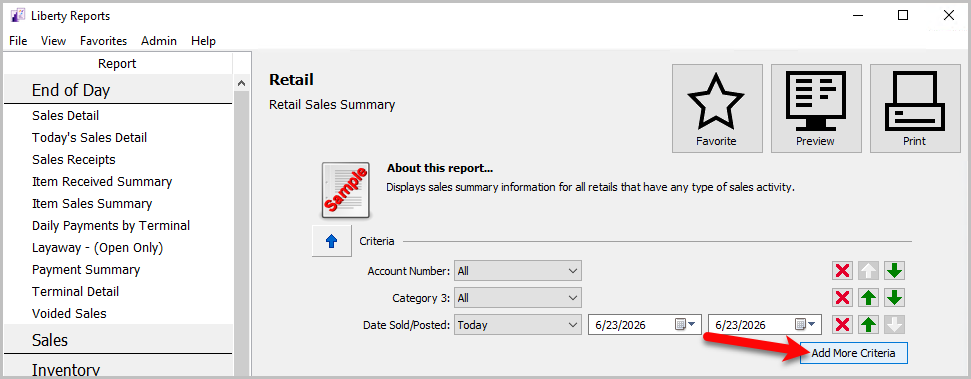Open the Account Number dropdown
Screen dimensions: 971x379
pos(518,271)
